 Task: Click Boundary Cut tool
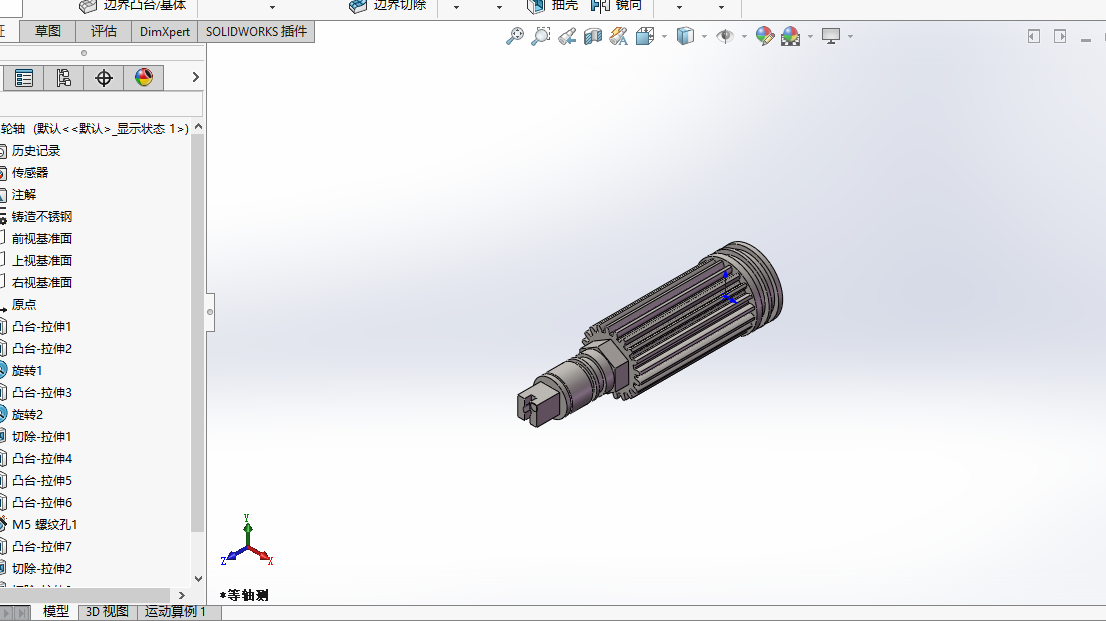tap(388, 6)
